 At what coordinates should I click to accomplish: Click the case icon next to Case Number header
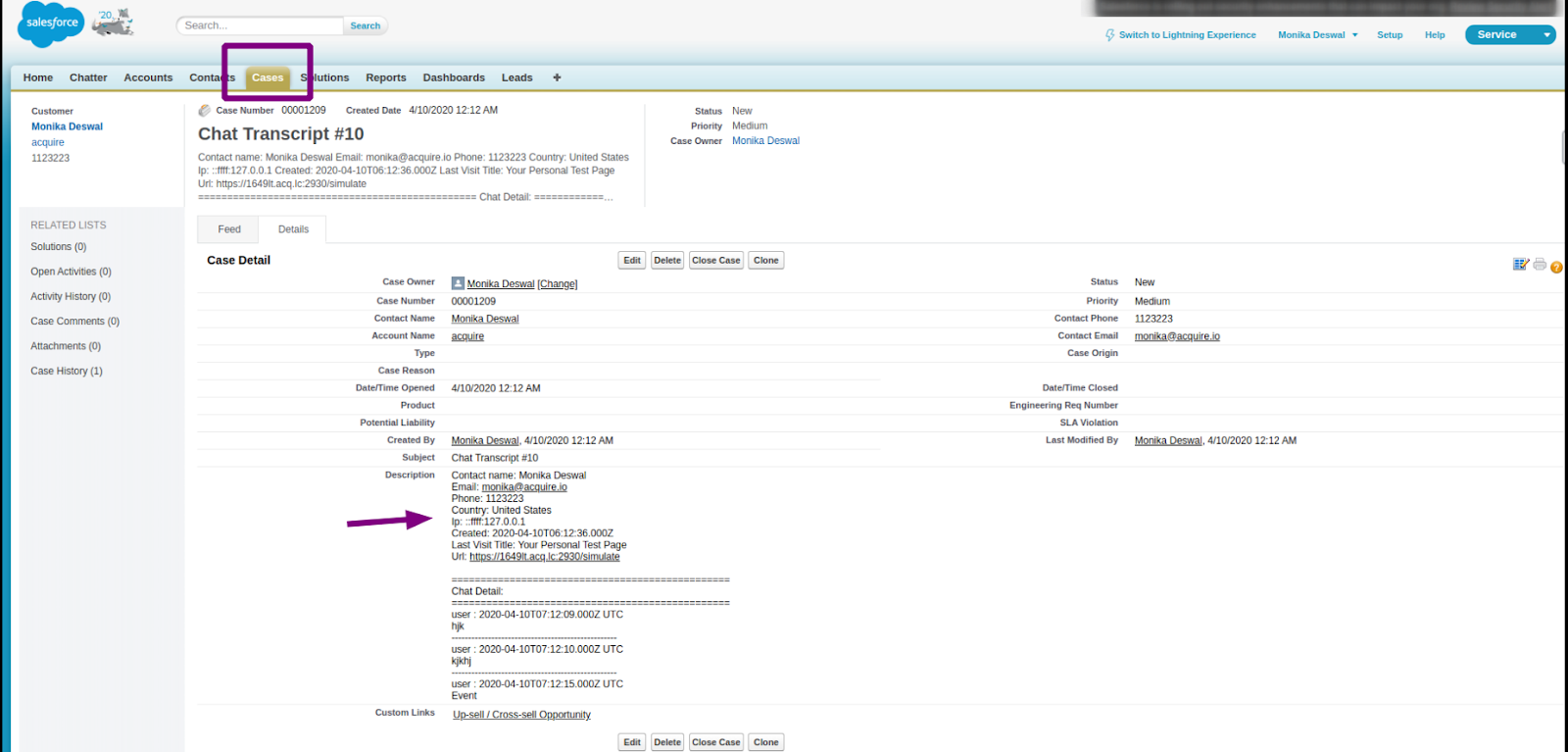[205, 111]
